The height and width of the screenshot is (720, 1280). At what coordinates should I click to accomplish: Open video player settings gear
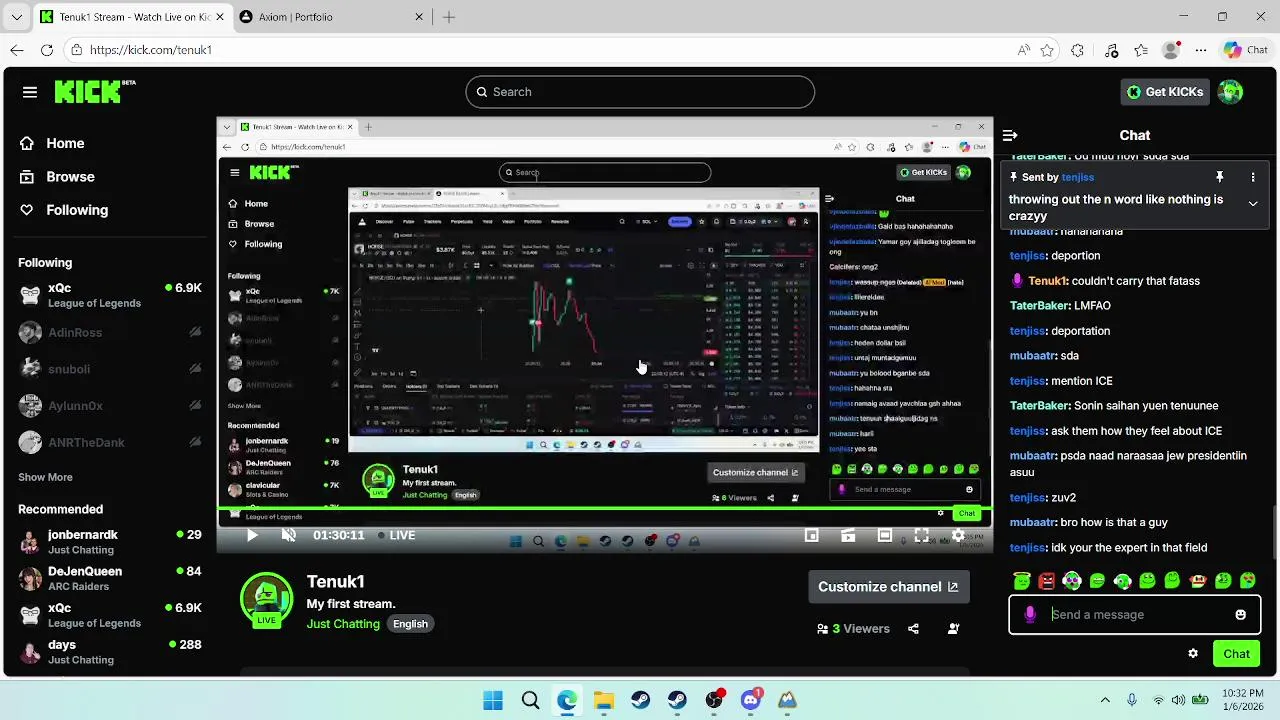click(958, 535)
